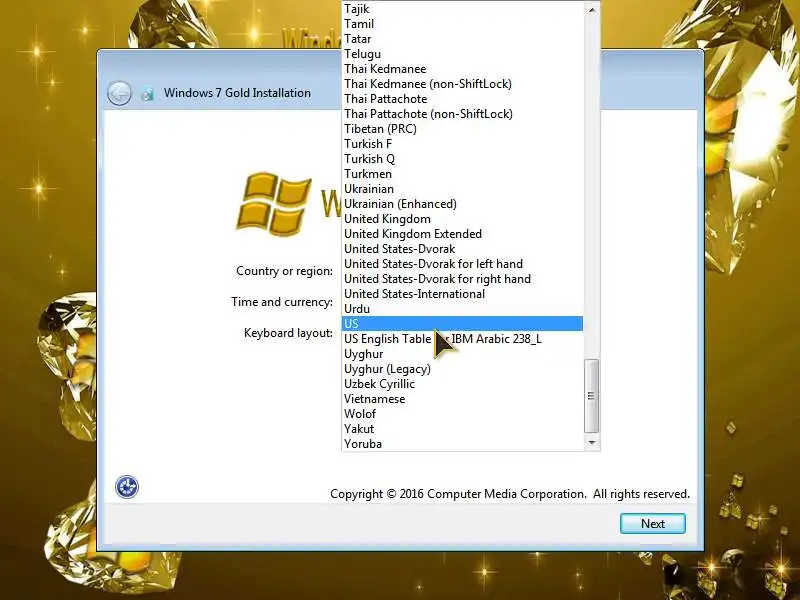The height and width of the screenshot is (600, 800).
Task: Select Ukrainian (Enhanced)
Action: click(x=462, y=204)
